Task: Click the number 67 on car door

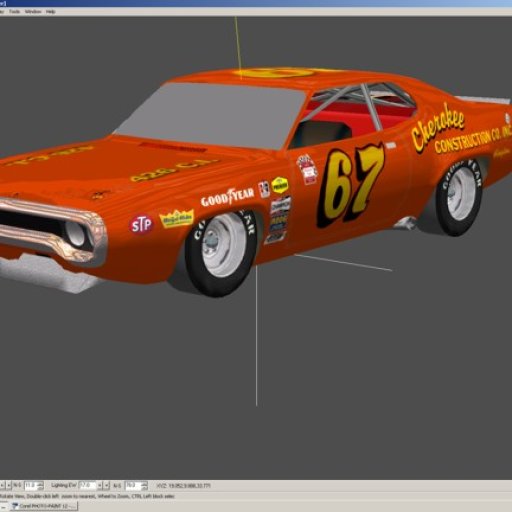Action: (x=349, y=185)
